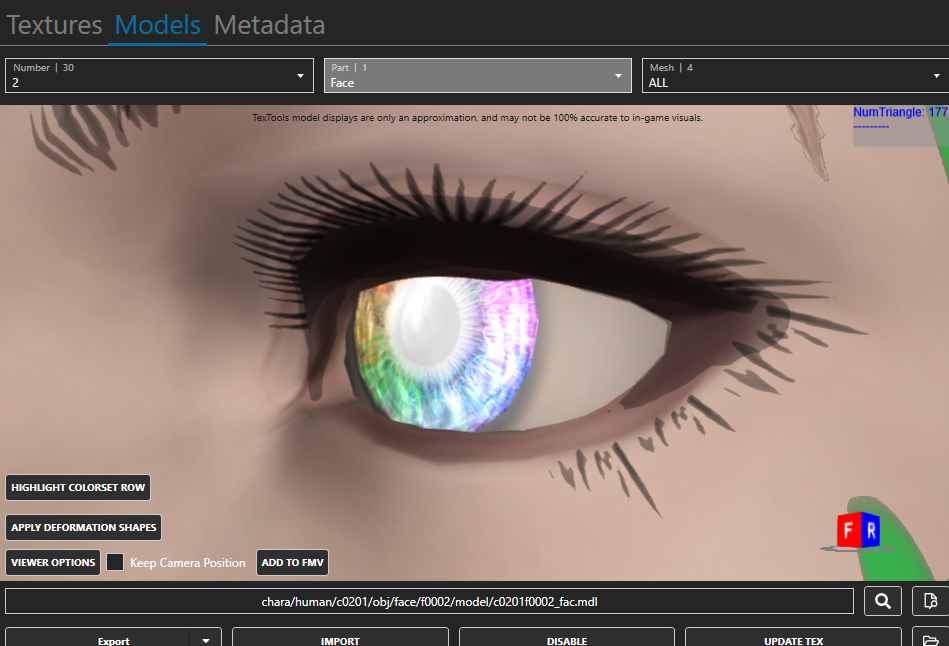Click the magnifying glass search icon
The width and height of the screenshot is (949, 646).
(883, 600)
